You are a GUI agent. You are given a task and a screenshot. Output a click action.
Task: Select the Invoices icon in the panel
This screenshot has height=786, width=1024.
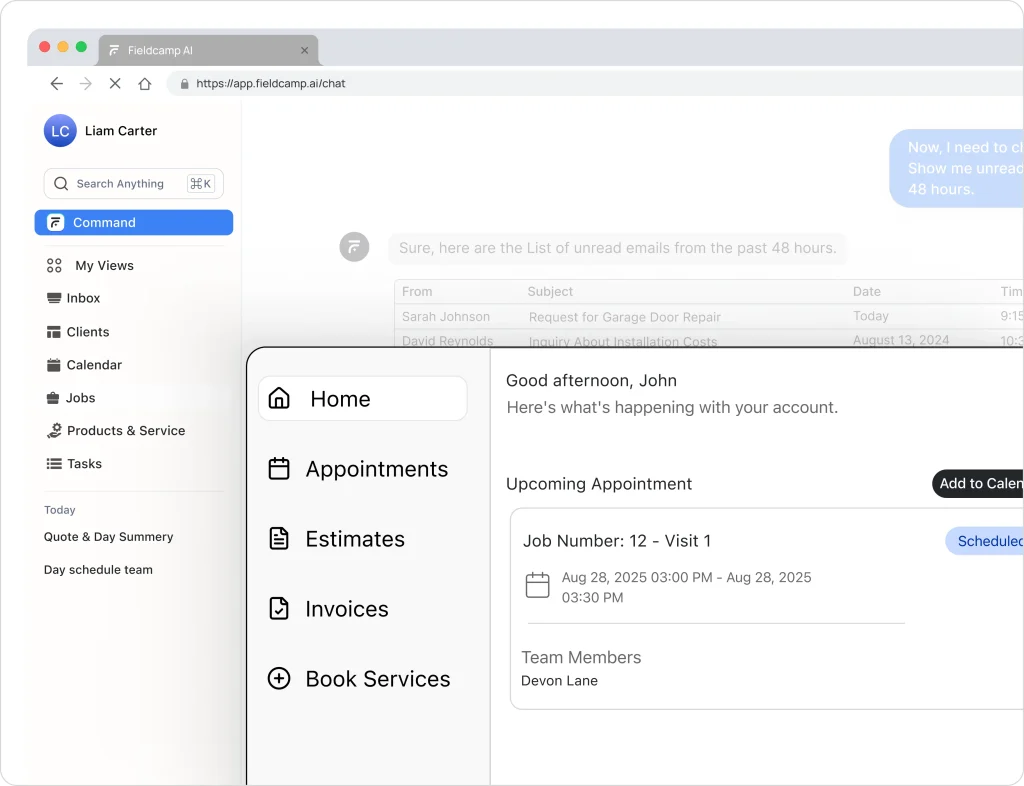[x=278, y=608]
